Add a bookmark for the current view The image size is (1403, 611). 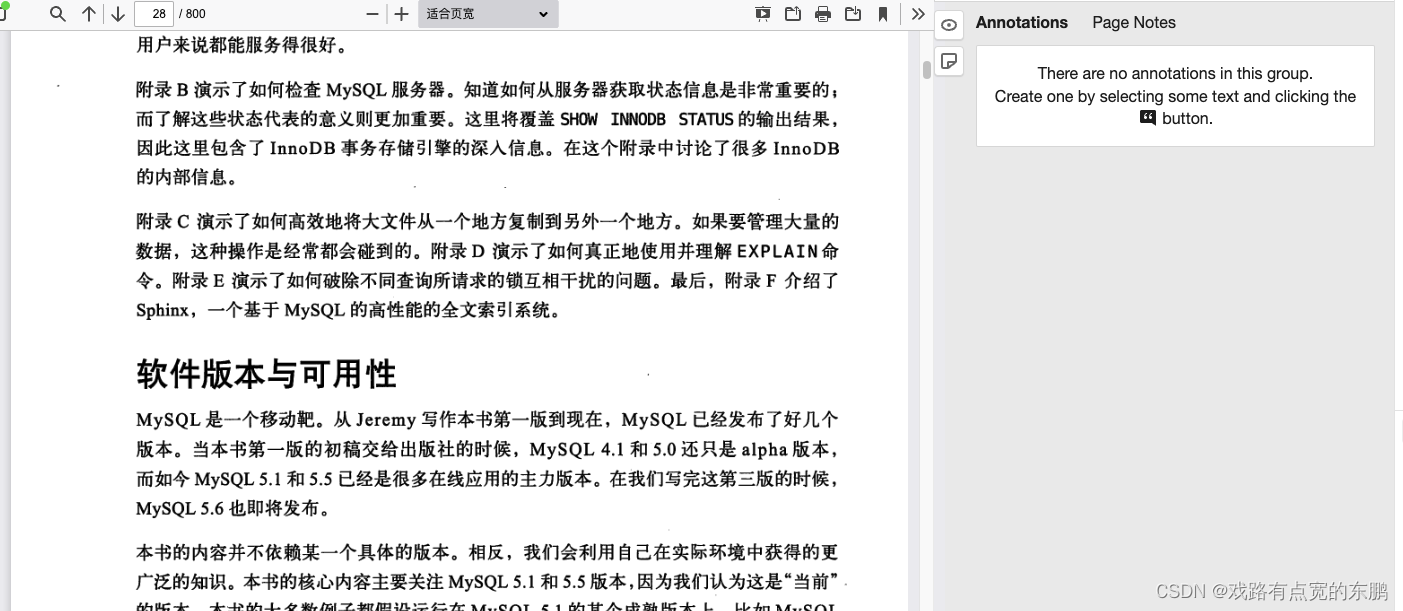click(885, 13)
